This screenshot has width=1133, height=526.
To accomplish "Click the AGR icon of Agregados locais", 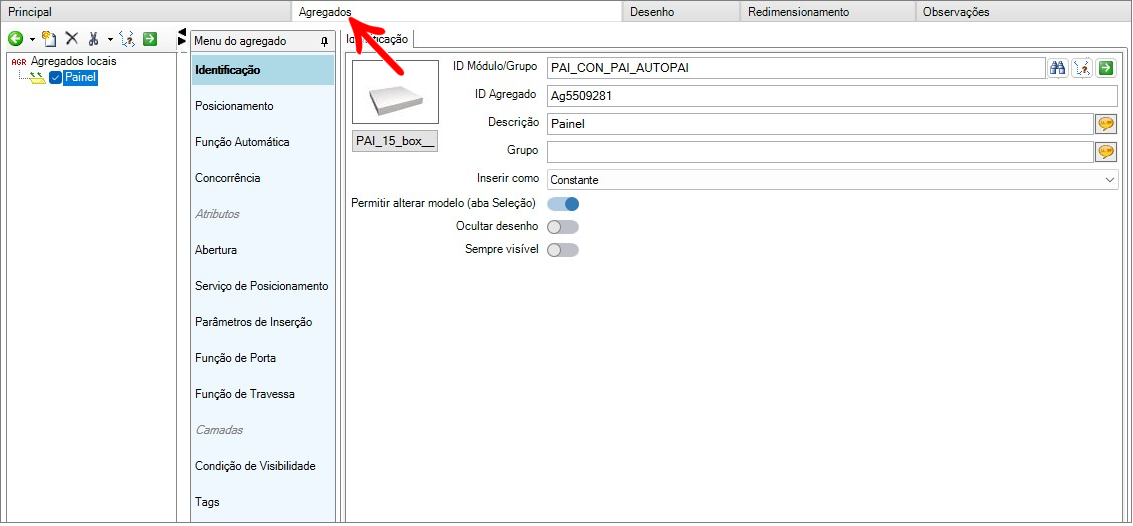I will [19, 61].
